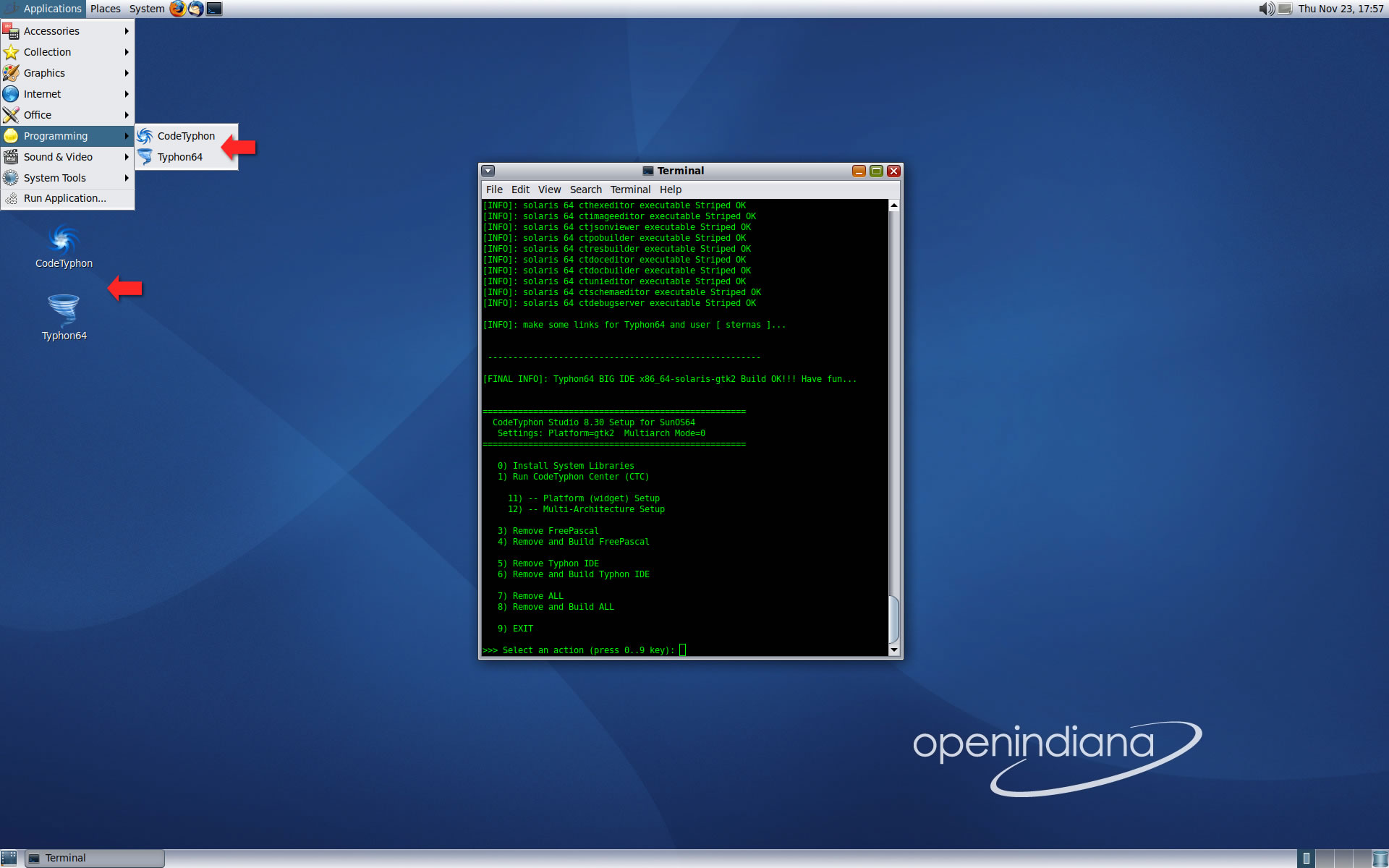The width and height of the screenshot is (1389, 868).
Task: Open the Internet menu category
Action: (67, 94)
